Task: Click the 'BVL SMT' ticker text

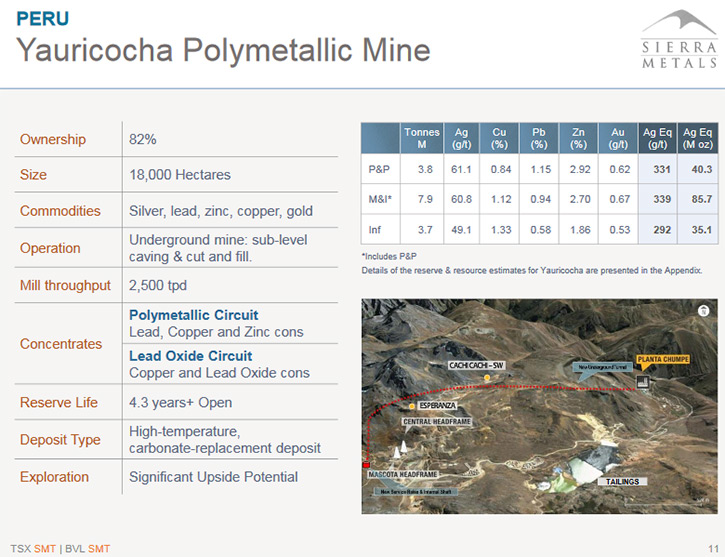Action: [x=87, y=549]
